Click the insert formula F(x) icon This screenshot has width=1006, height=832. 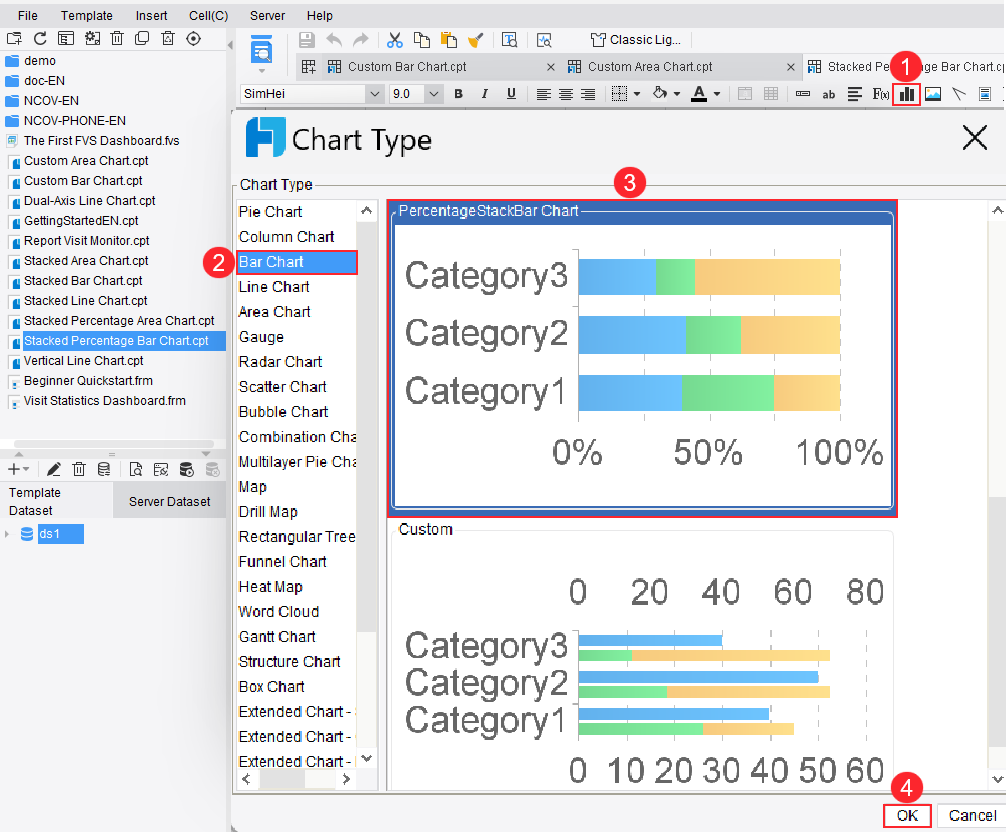point(881,94)
